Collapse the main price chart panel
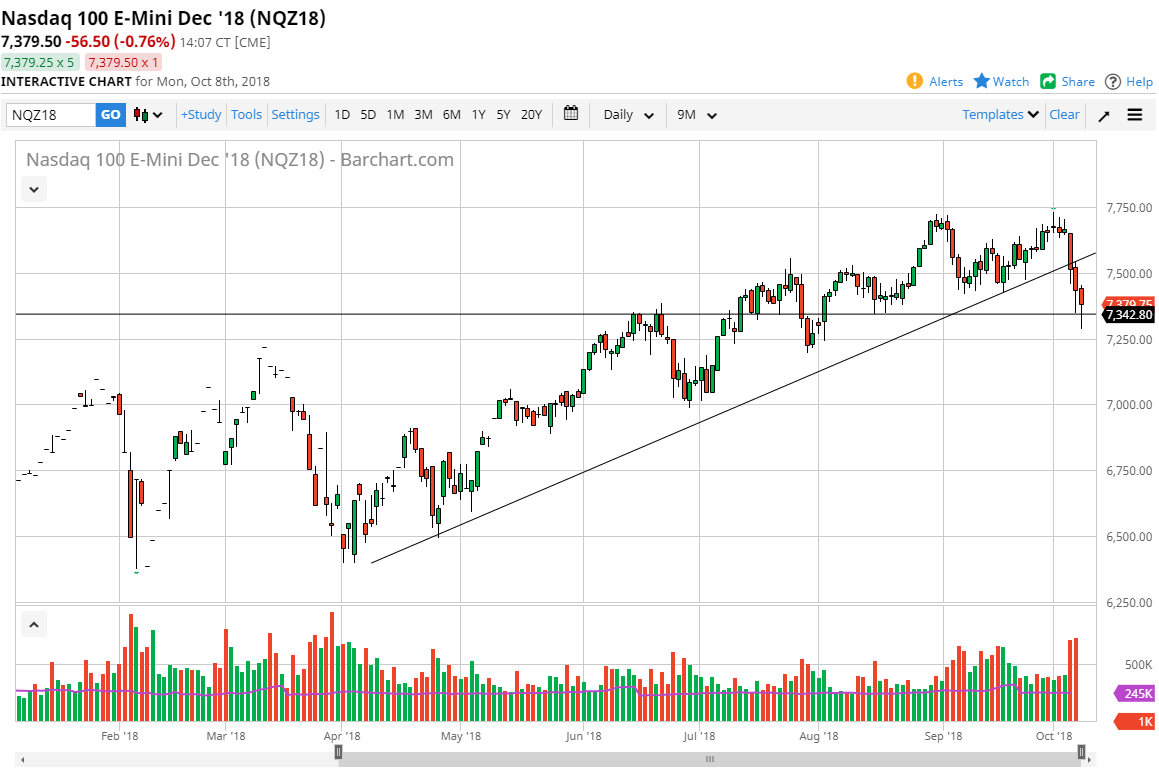Image resolution: width=1159 pixels, height=769 pixels. click(x=33, y=189)
